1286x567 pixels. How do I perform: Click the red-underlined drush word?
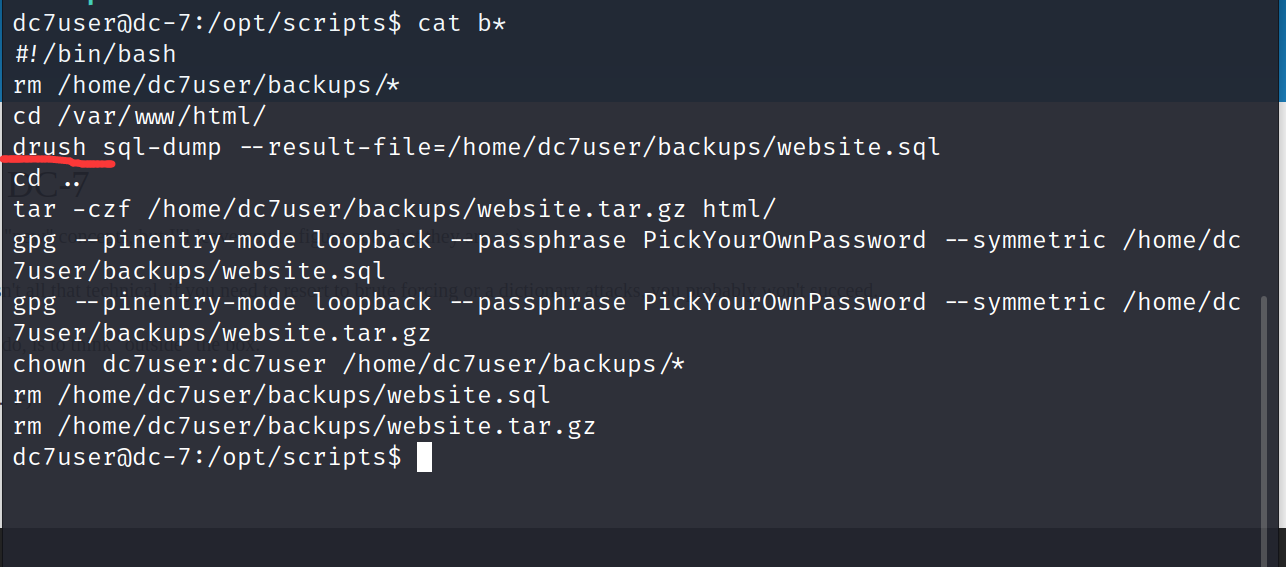[50, 148]
